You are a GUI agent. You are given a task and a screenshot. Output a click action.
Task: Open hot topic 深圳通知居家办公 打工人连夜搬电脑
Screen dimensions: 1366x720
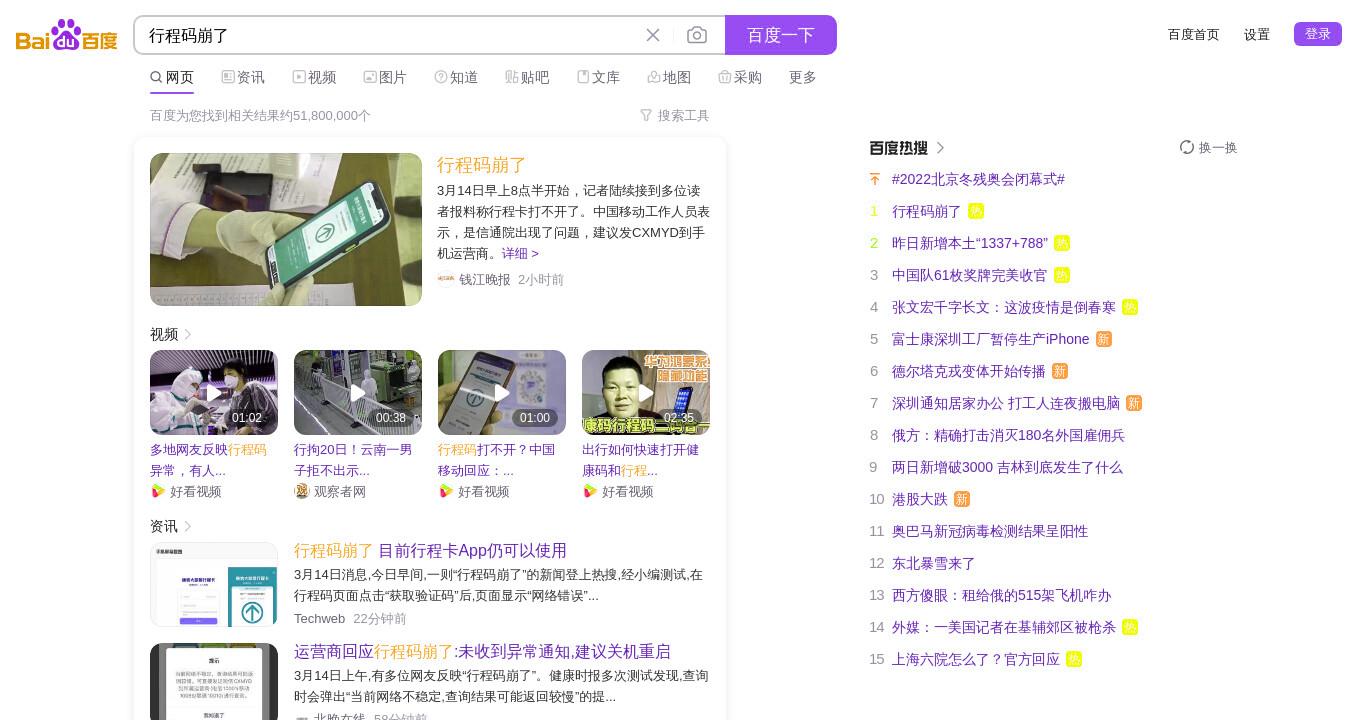[x=1006, y=403]
